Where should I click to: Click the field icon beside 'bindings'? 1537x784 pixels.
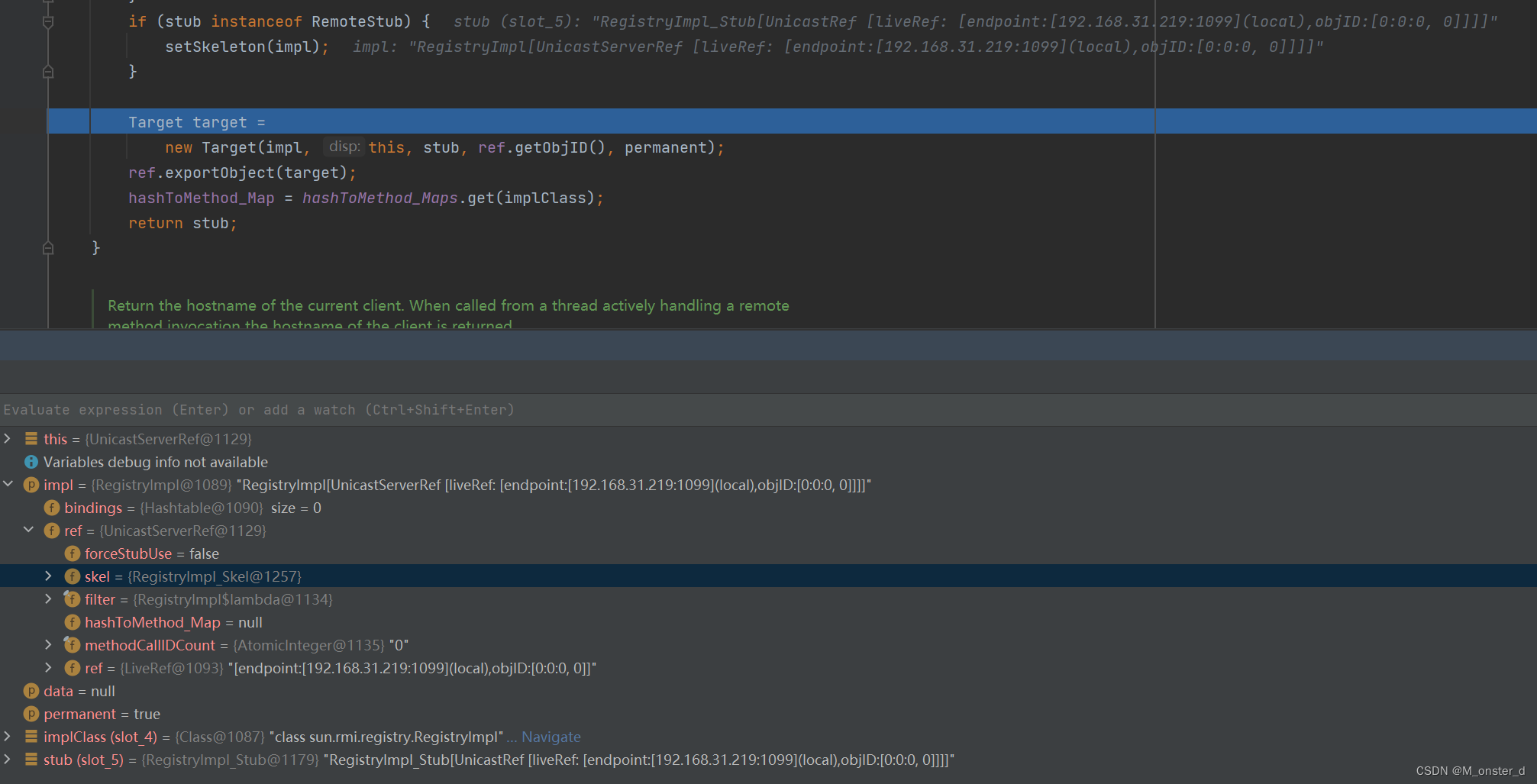pyautogui.click(x=52, y=508)
